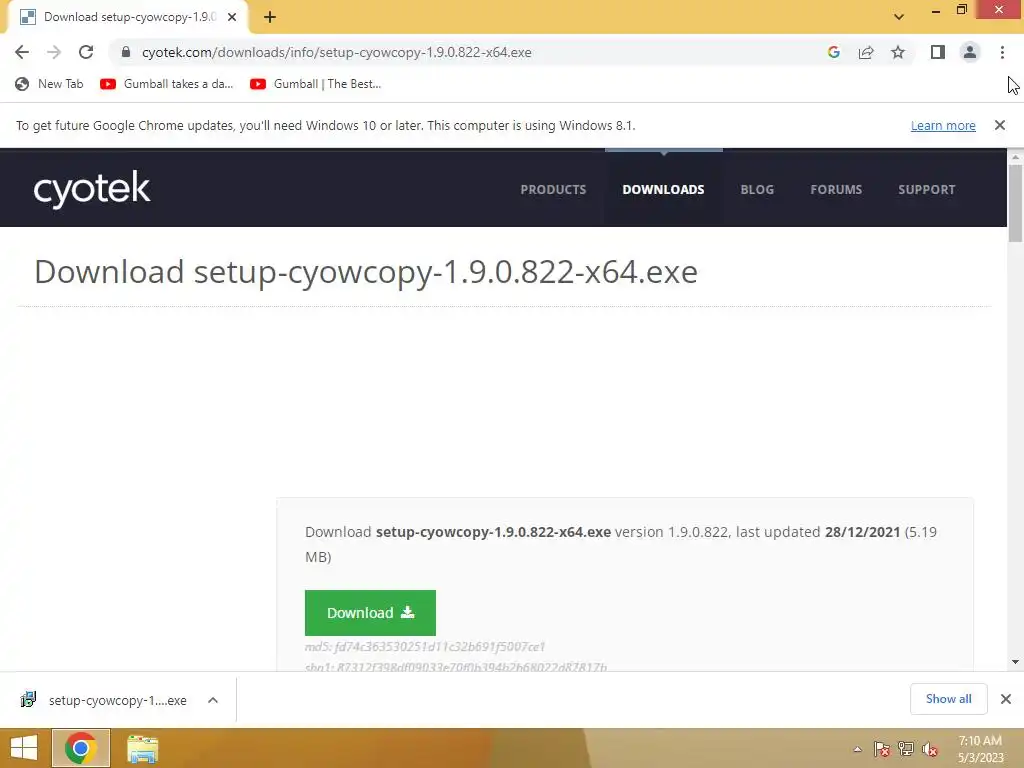Click the Action Center flag icon
The height and width of the screenshot is (768, 1024).
(x=882, y=749)
